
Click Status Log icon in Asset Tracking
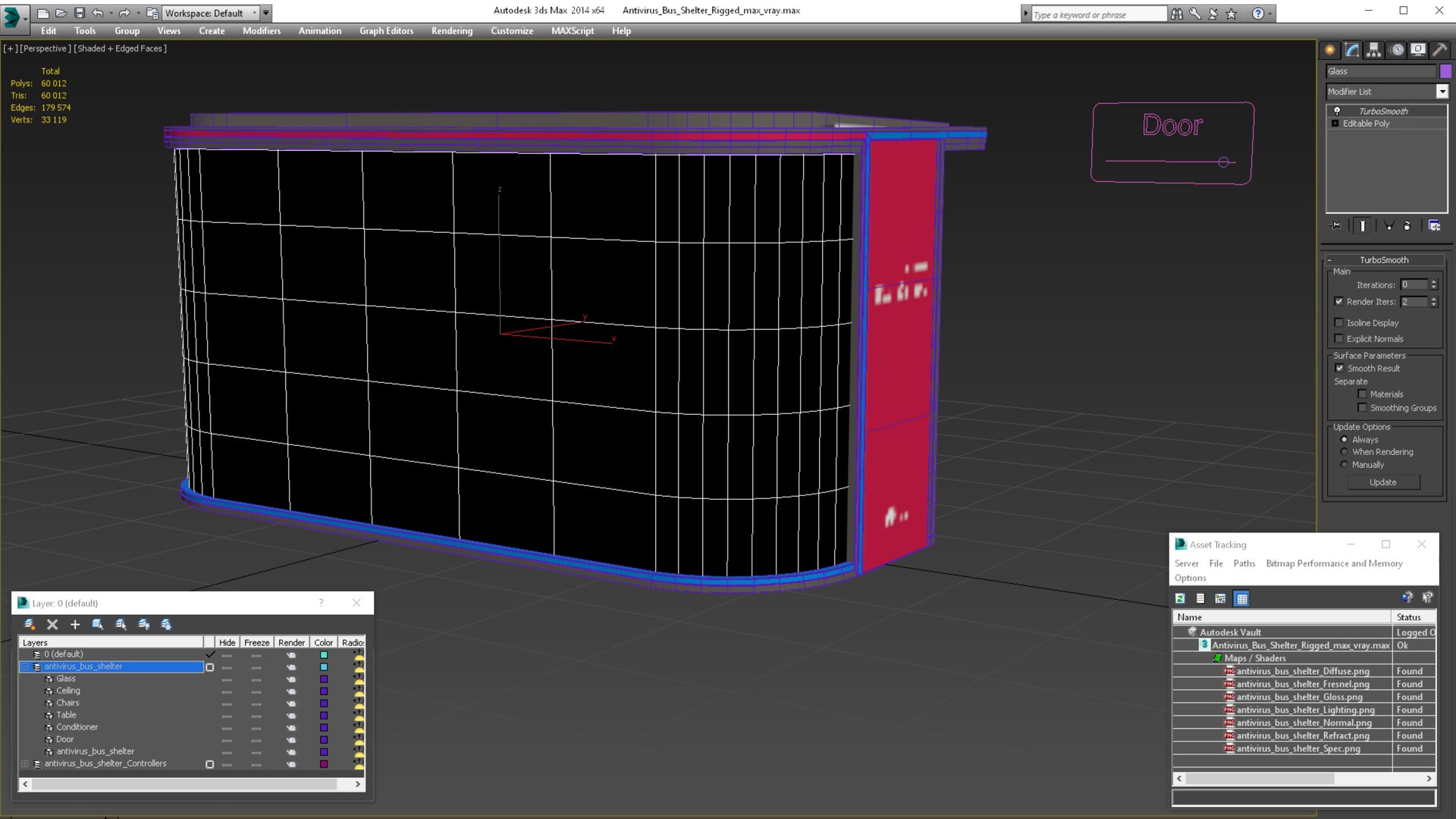(1200, 599)
